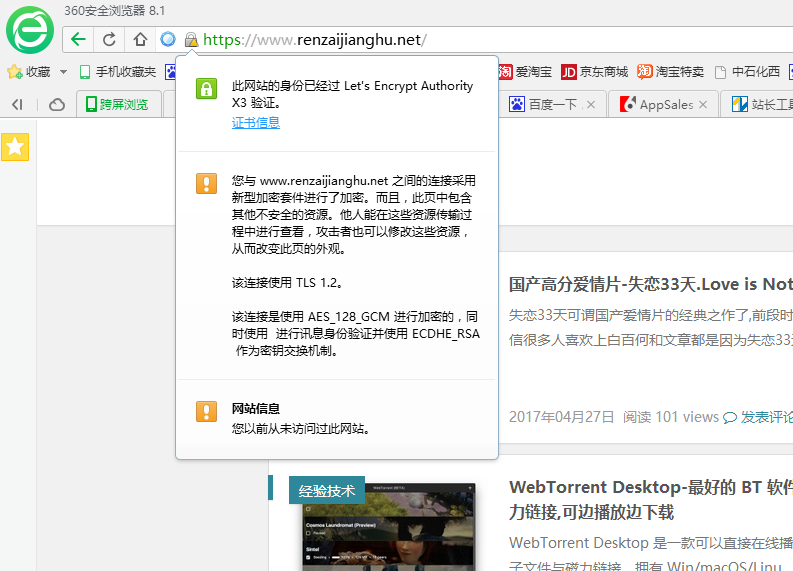Open the home page via the house icon
Image resolution: width=793 pixels, height=571 pixels.
pos(140,39)
